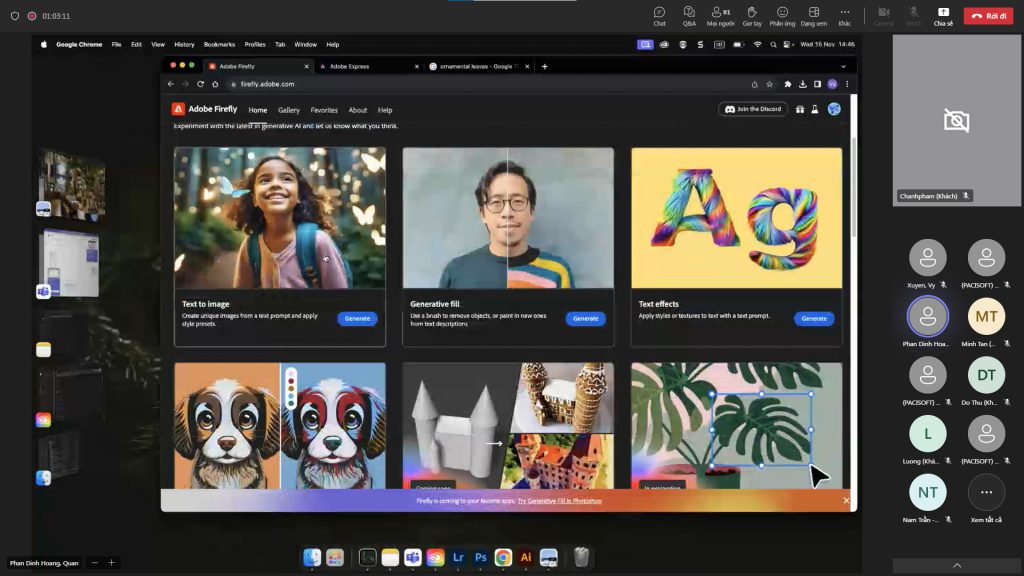Expand the chevron below the participant tiles
1024x576 pixels.
[x=957, y=566]
